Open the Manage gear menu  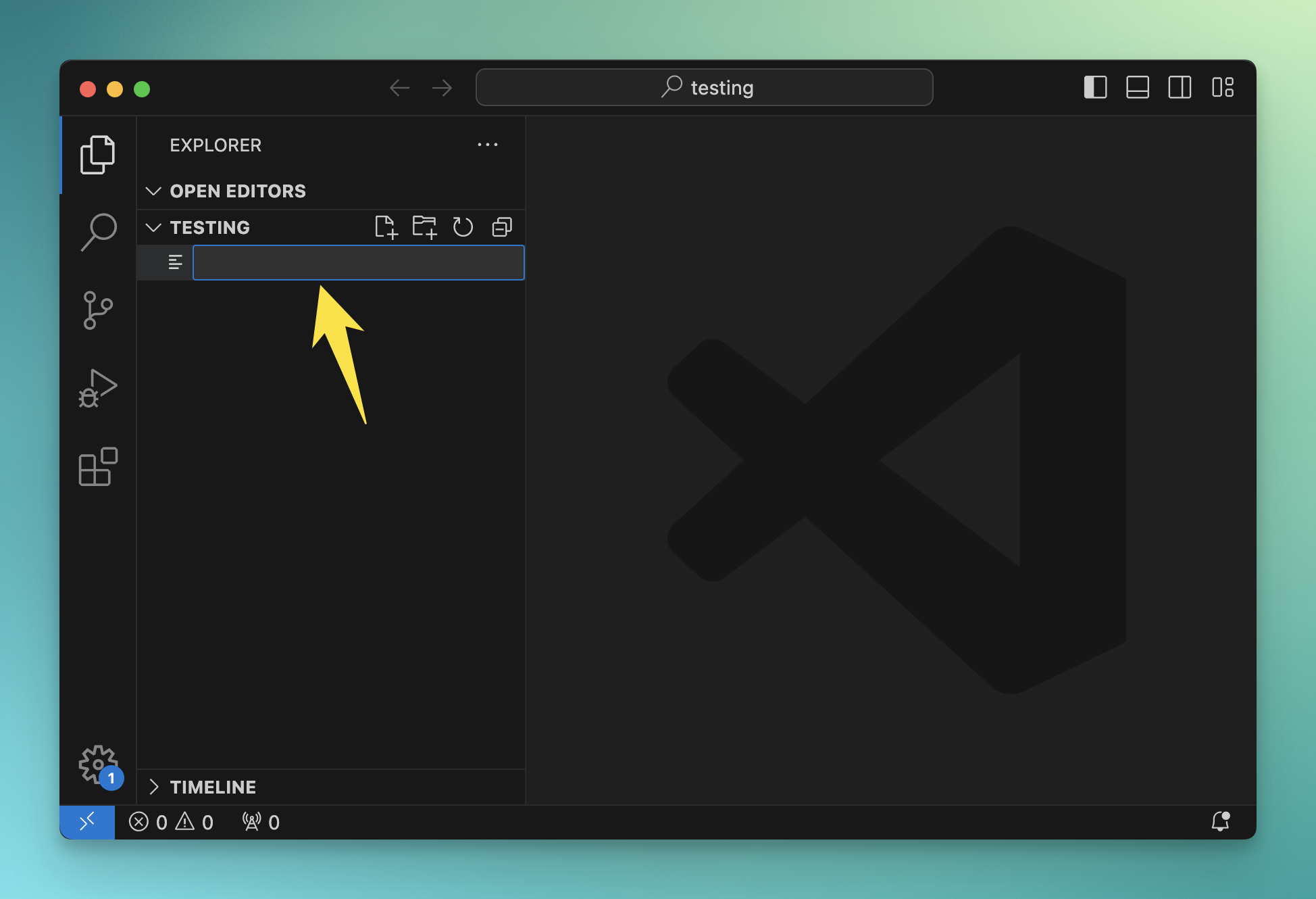pos(99,764)
